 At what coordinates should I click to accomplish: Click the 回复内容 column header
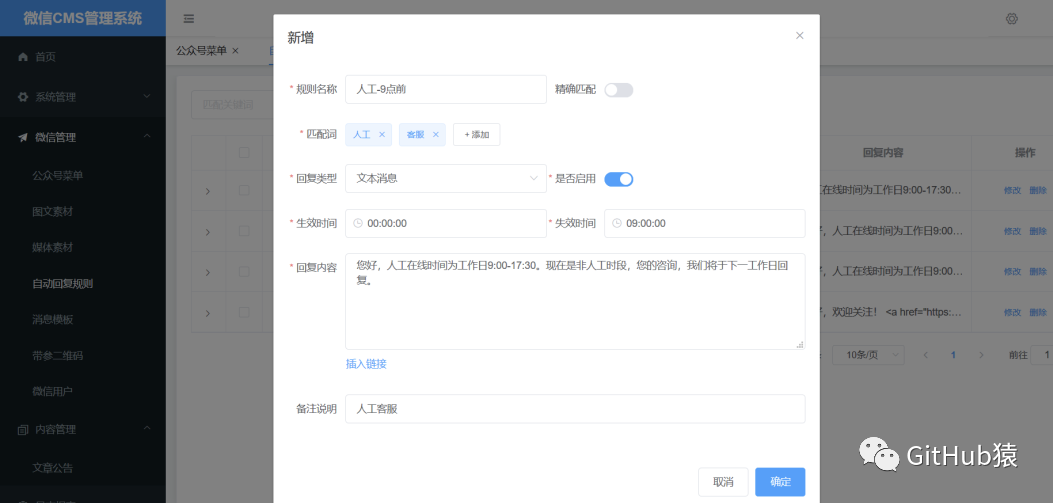coord(882,152)
